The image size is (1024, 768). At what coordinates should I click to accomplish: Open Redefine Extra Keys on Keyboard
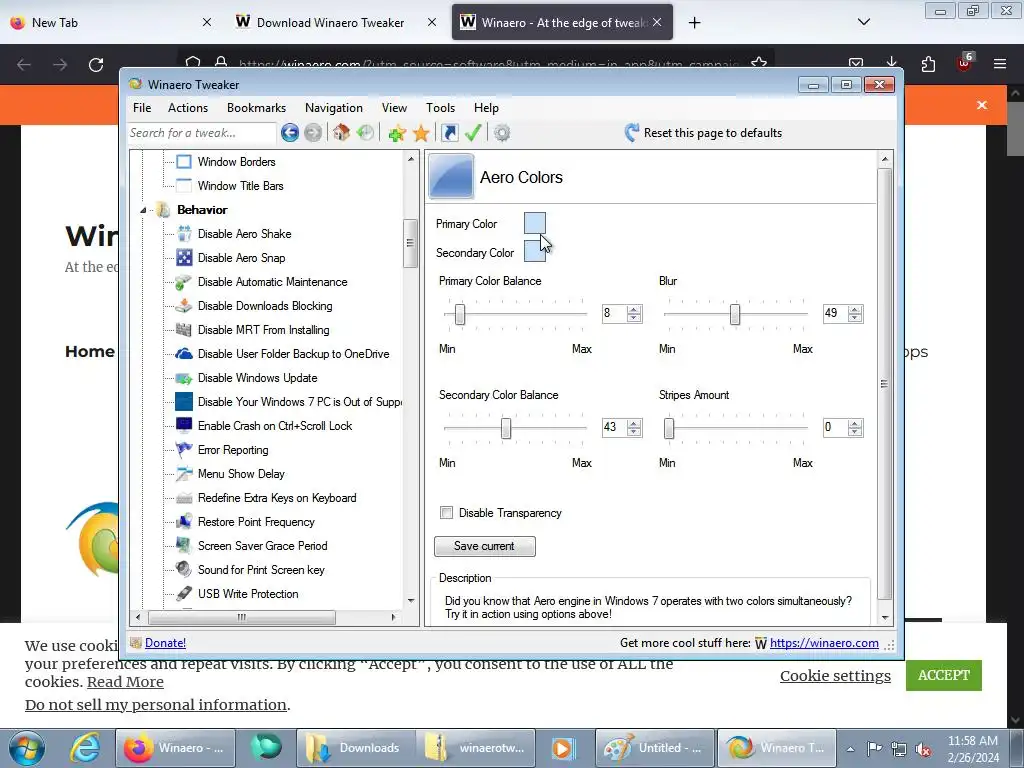click(x=277, y=498)
